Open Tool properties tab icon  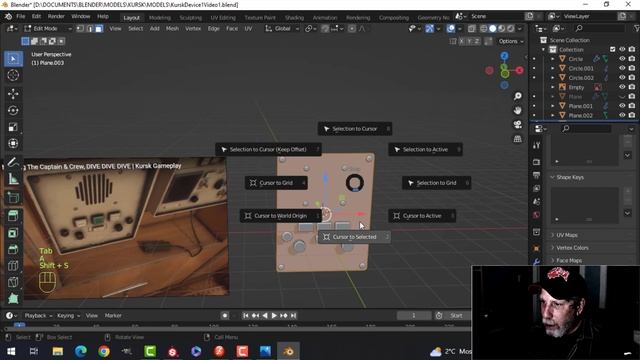[536, 145]
